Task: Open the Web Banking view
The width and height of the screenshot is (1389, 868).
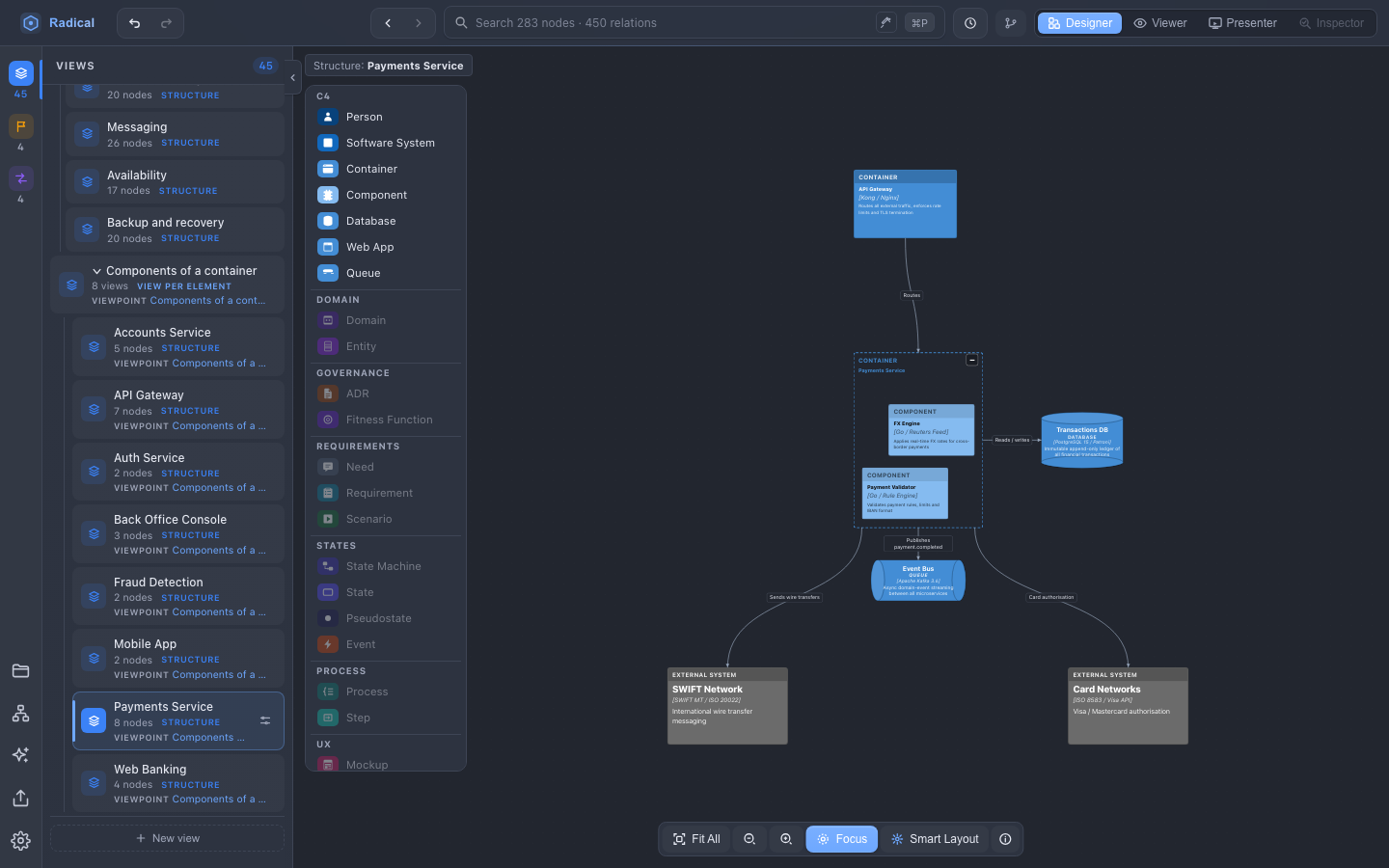Action: tap(178, 784)
